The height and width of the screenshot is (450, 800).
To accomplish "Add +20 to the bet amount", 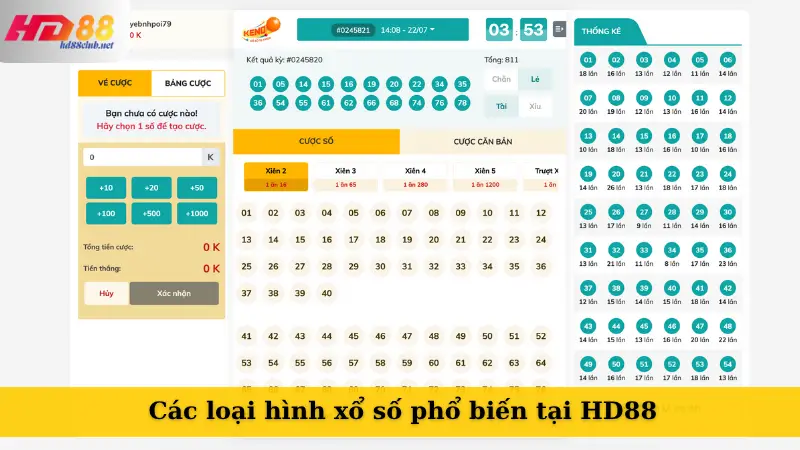I will click(x=152, y=188).
